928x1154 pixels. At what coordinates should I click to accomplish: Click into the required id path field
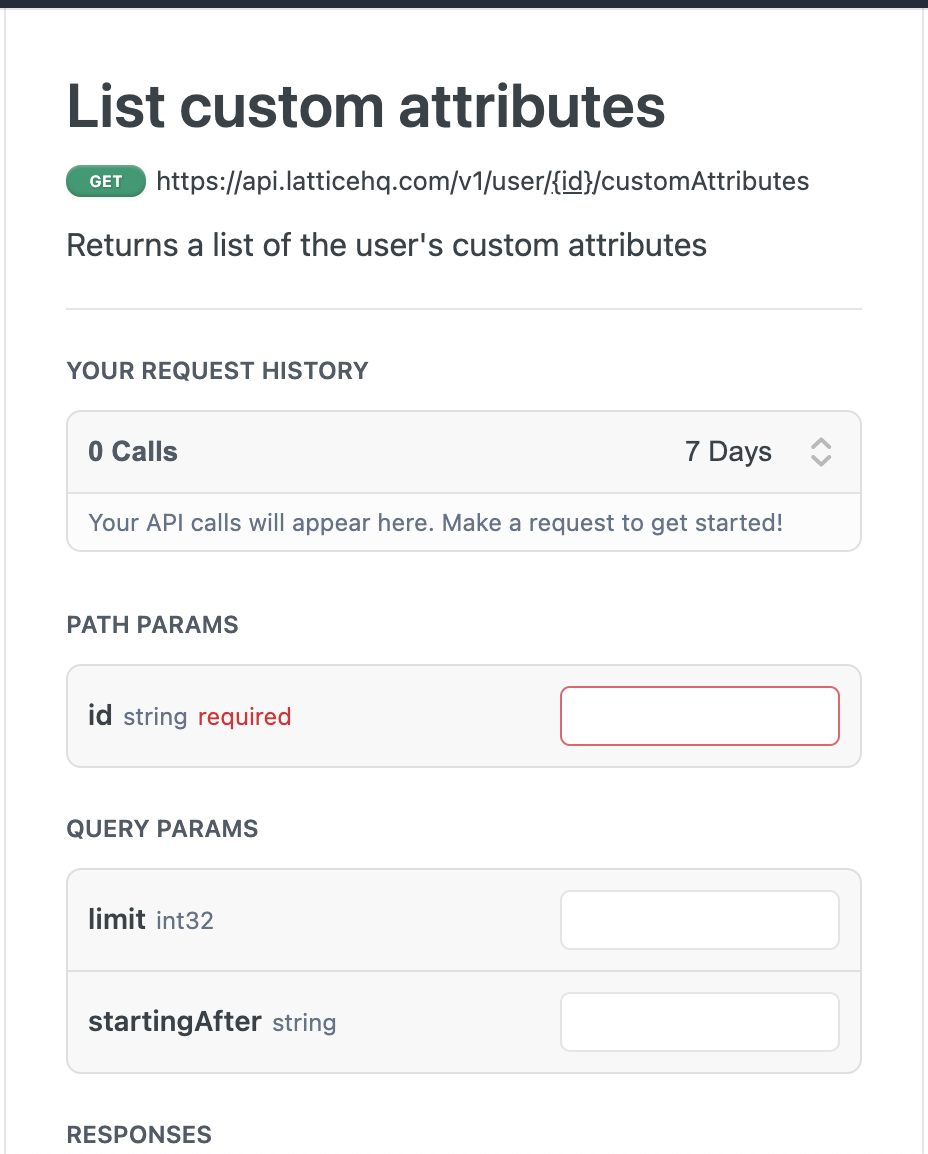pos(699,716)
